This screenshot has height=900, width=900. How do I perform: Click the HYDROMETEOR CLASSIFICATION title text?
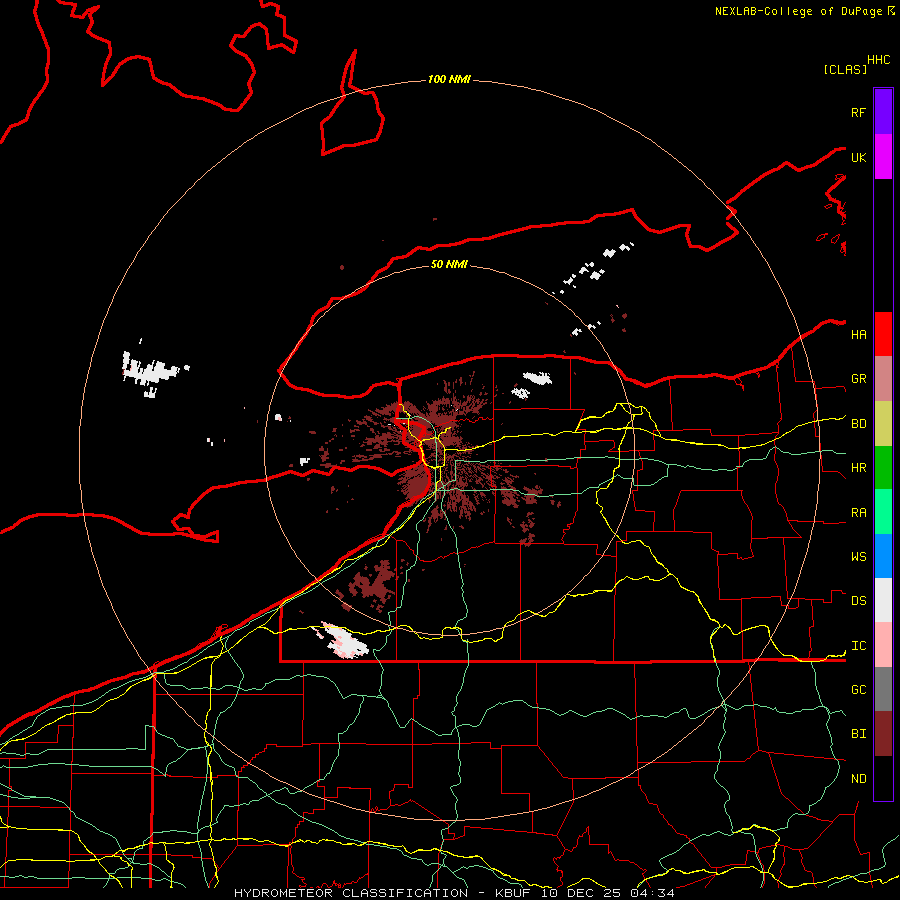coord(351,893)
